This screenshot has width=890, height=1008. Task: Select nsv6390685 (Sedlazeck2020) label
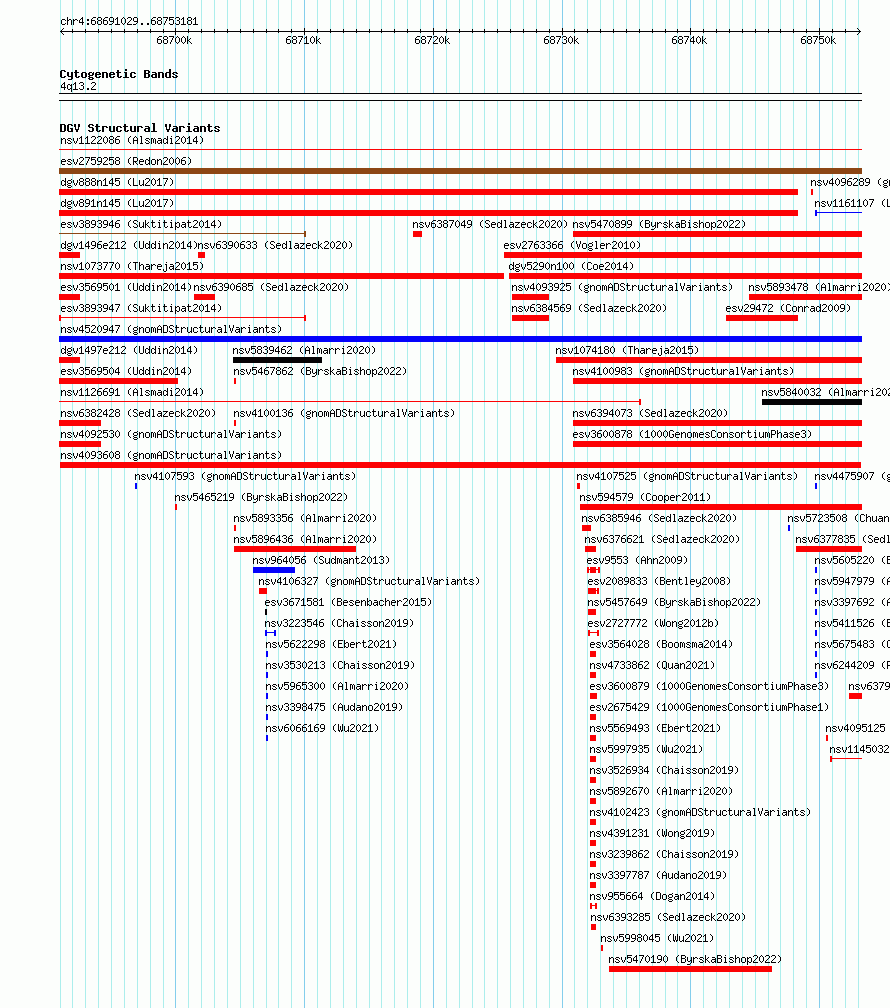point(271,287)
